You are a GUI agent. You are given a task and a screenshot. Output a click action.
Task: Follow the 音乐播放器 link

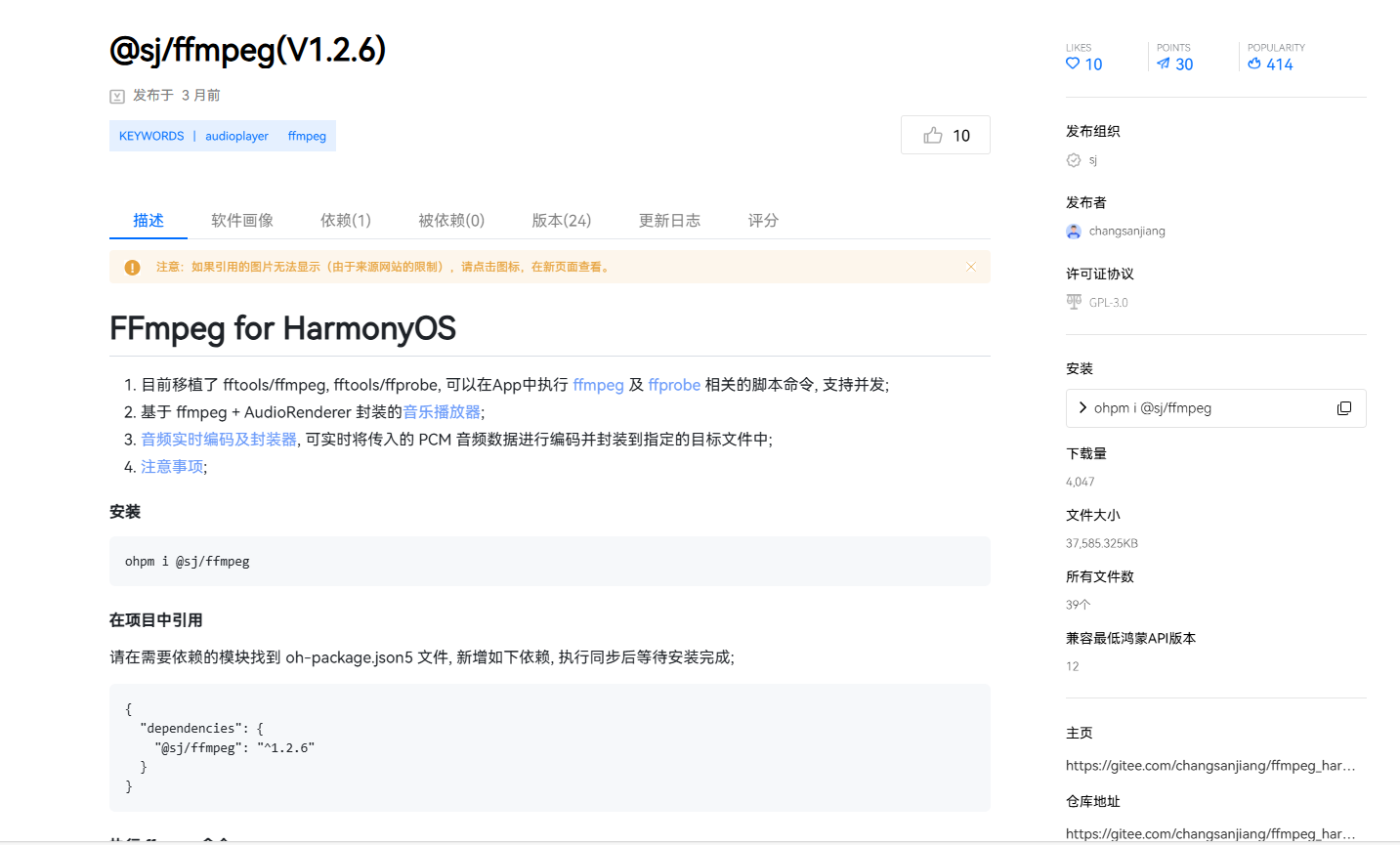pos(442,412)
